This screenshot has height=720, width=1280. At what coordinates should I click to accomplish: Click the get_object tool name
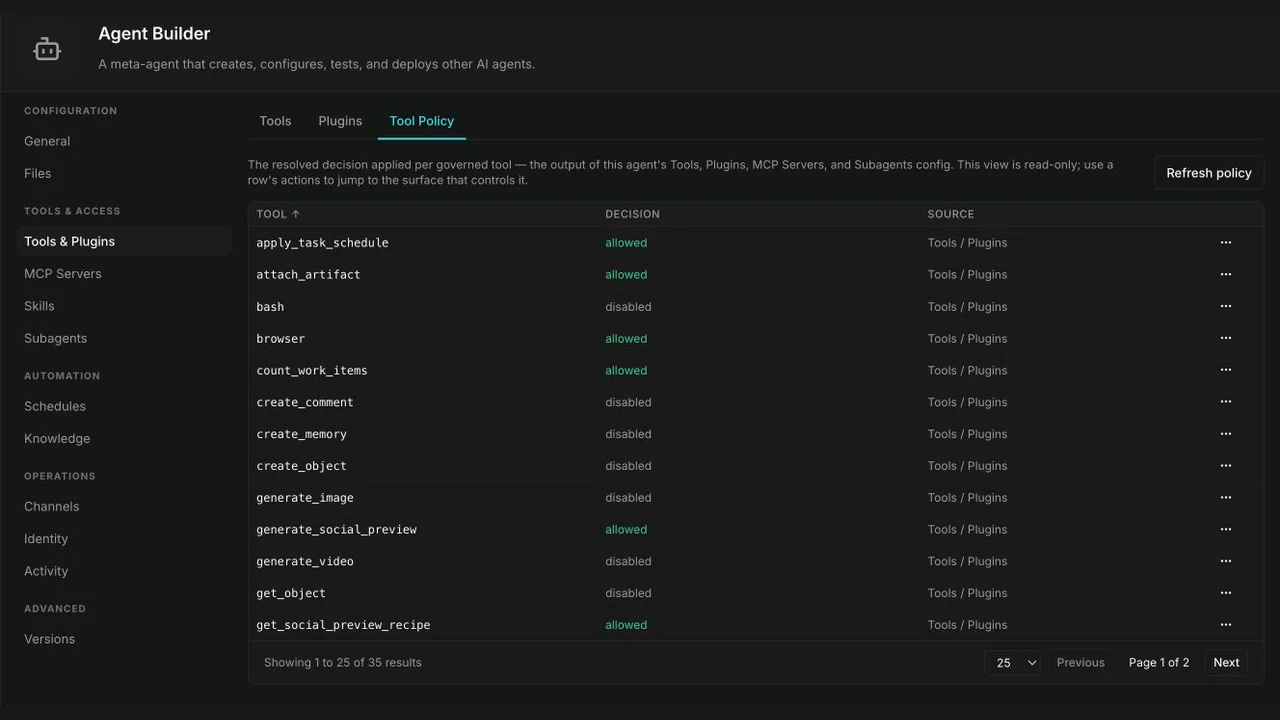point(291,593)
